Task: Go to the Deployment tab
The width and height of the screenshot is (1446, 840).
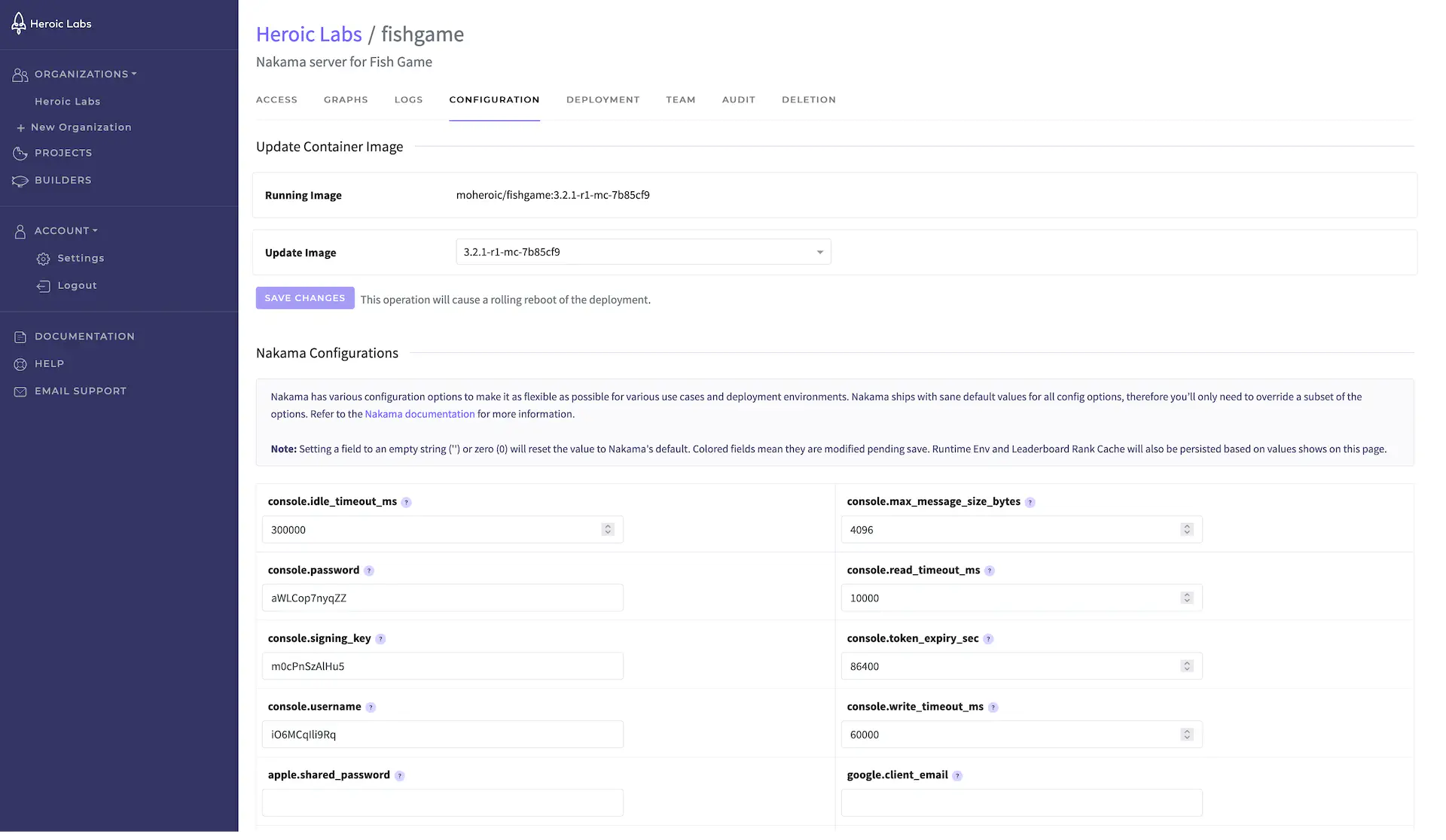Action: pyautogui.click(x=602, y=100)
